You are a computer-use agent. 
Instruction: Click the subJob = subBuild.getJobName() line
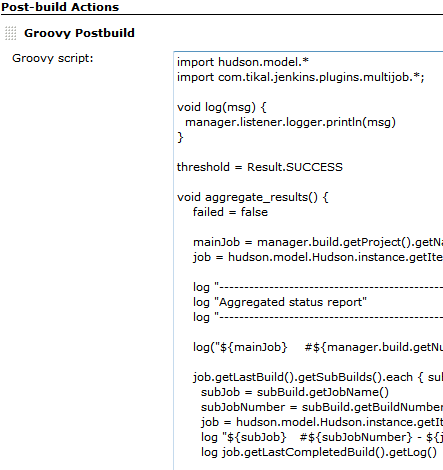(295, 392)
